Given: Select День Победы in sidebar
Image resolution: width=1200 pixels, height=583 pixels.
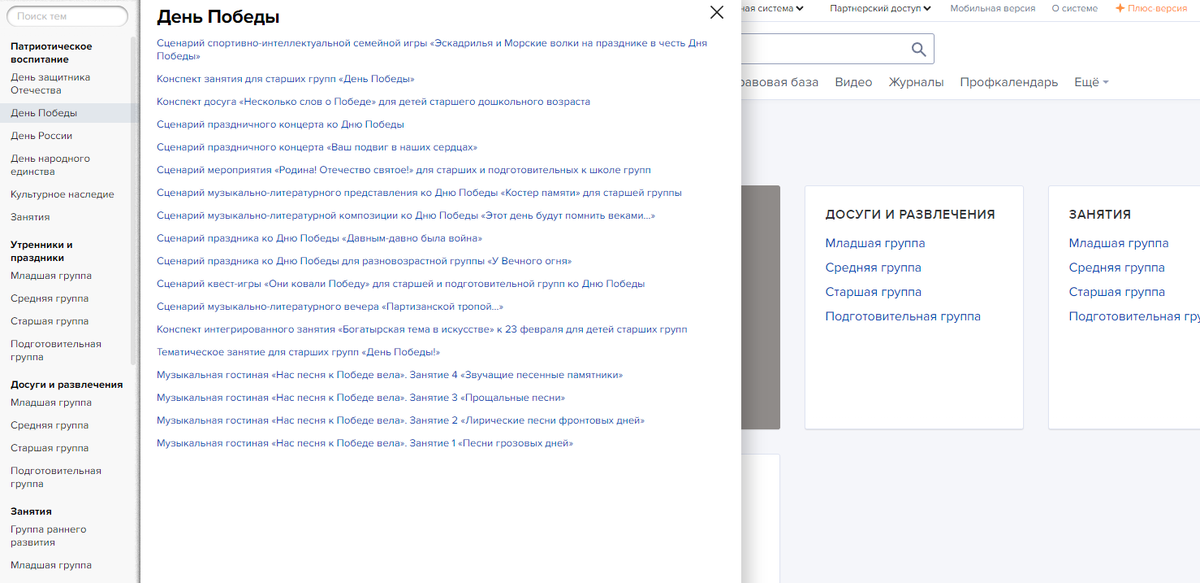Looking at the screenshot, I should (43, 113).
